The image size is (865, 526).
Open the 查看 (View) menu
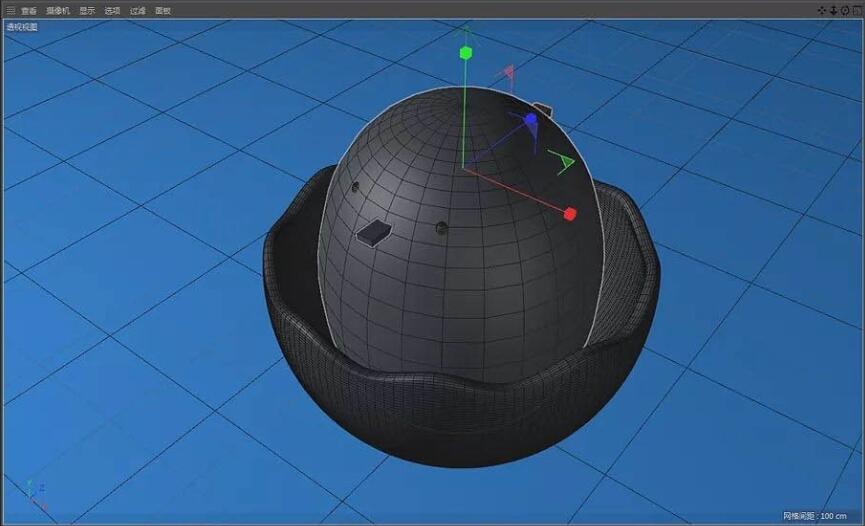pyautogui.click(x=29, y=10)
